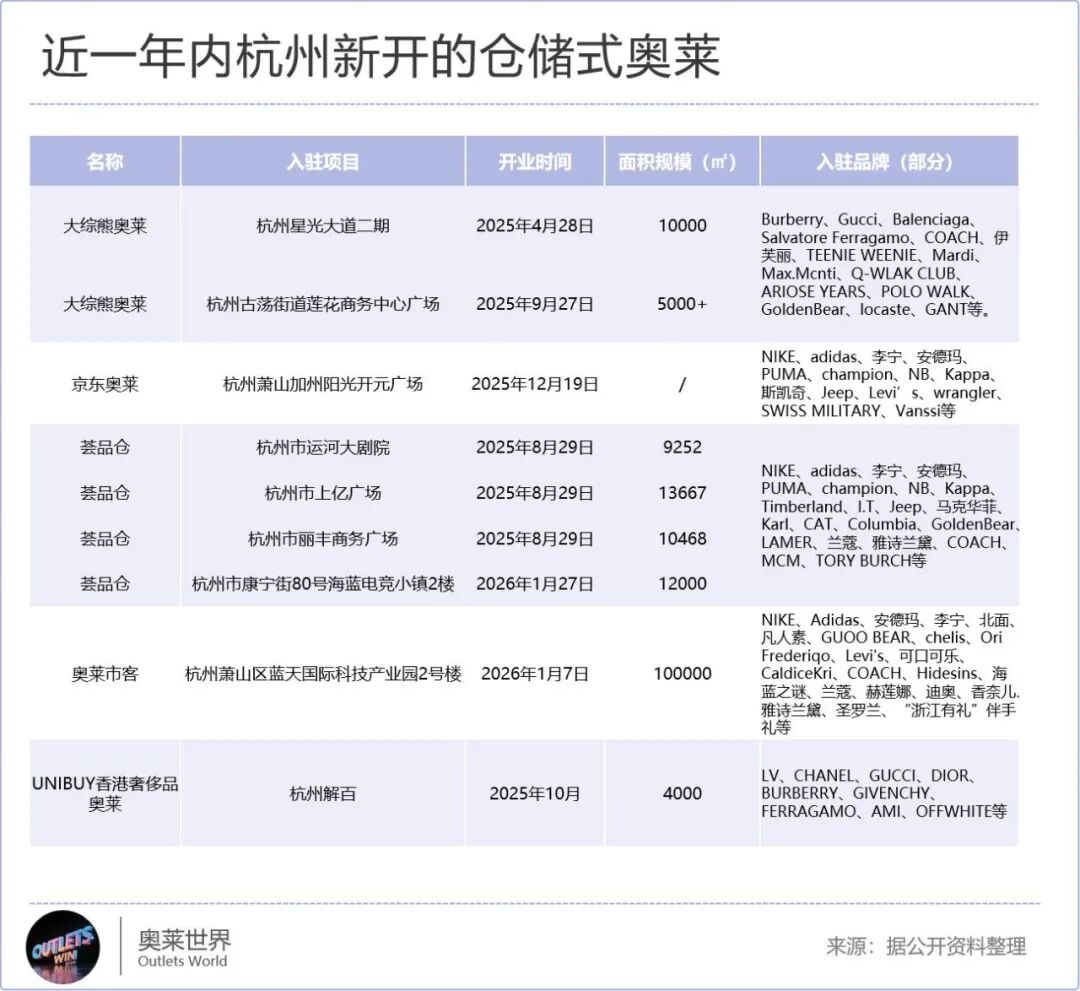The width and height of the screenshot is (1080, 991).
Task: Click the area value 9252
Action: point(682,447)
